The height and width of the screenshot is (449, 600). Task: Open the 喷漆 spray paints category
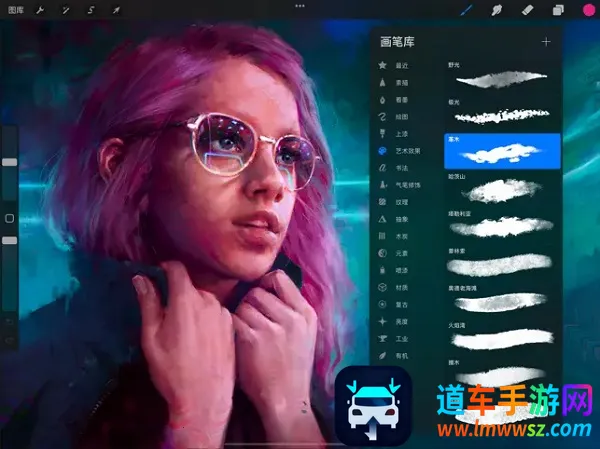coord(393,270)
